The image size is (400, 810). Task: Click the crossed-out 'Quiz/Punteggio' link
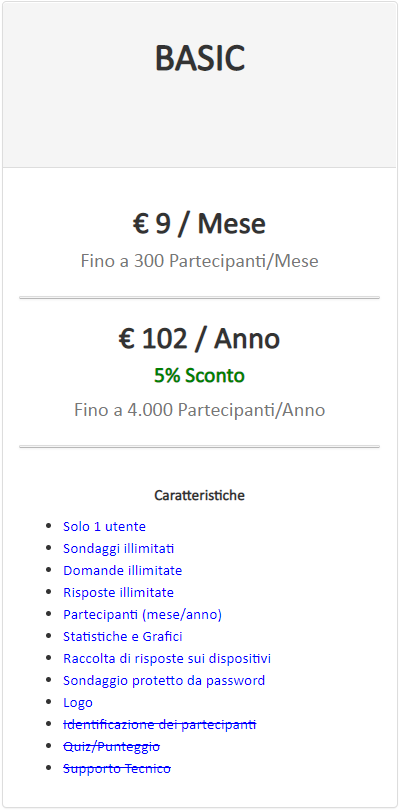coord(111,747)
